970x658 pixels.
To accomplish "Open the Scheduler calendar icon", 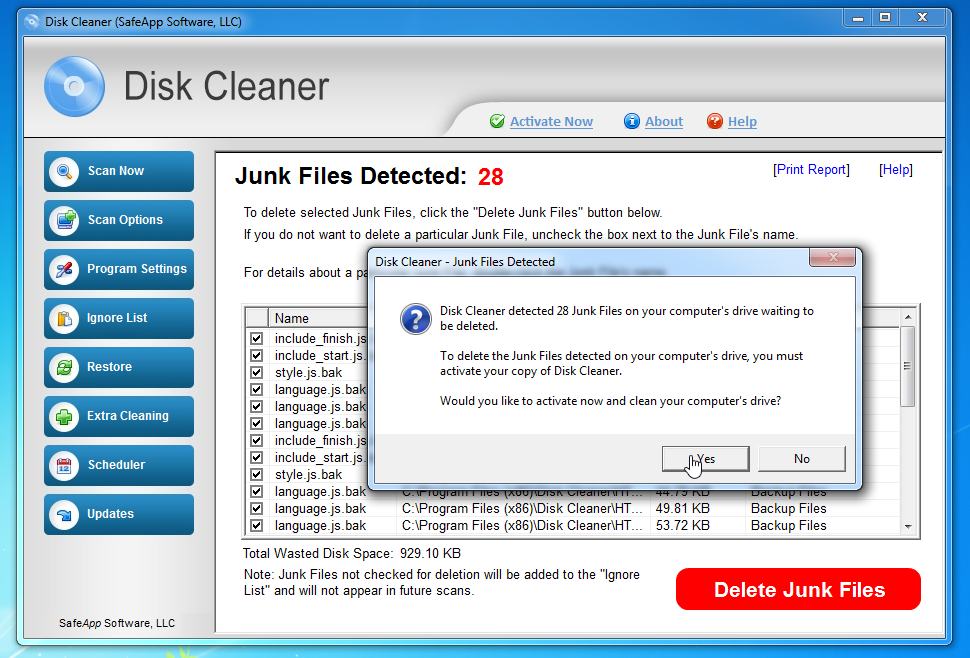I will pyautogui.click(x=62, y=465).
